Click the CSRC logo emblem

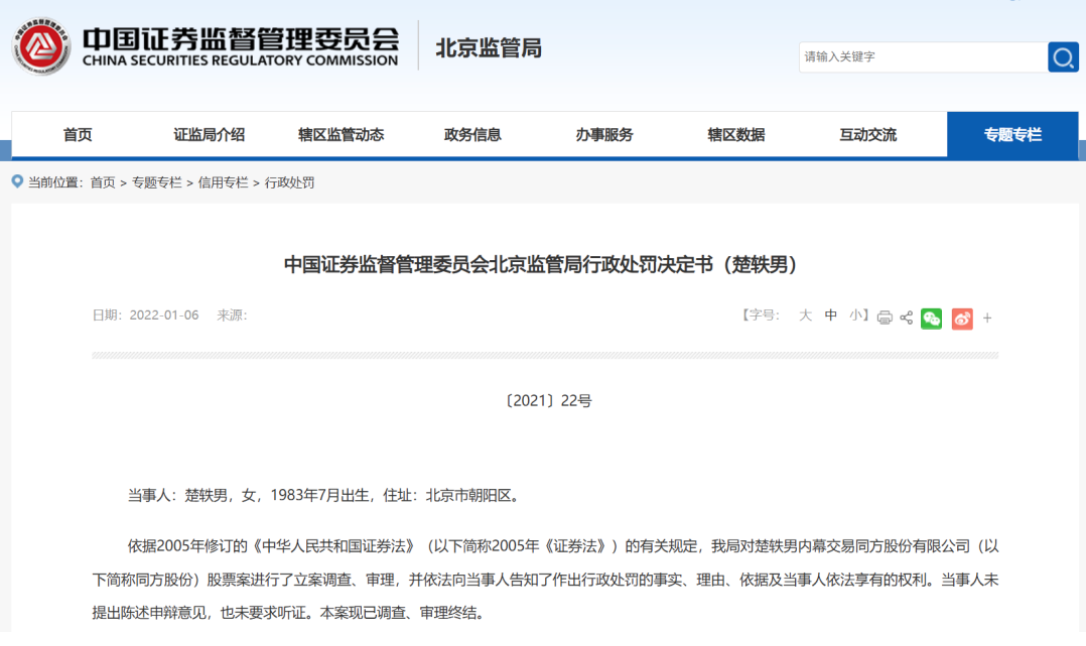(41, 47)
